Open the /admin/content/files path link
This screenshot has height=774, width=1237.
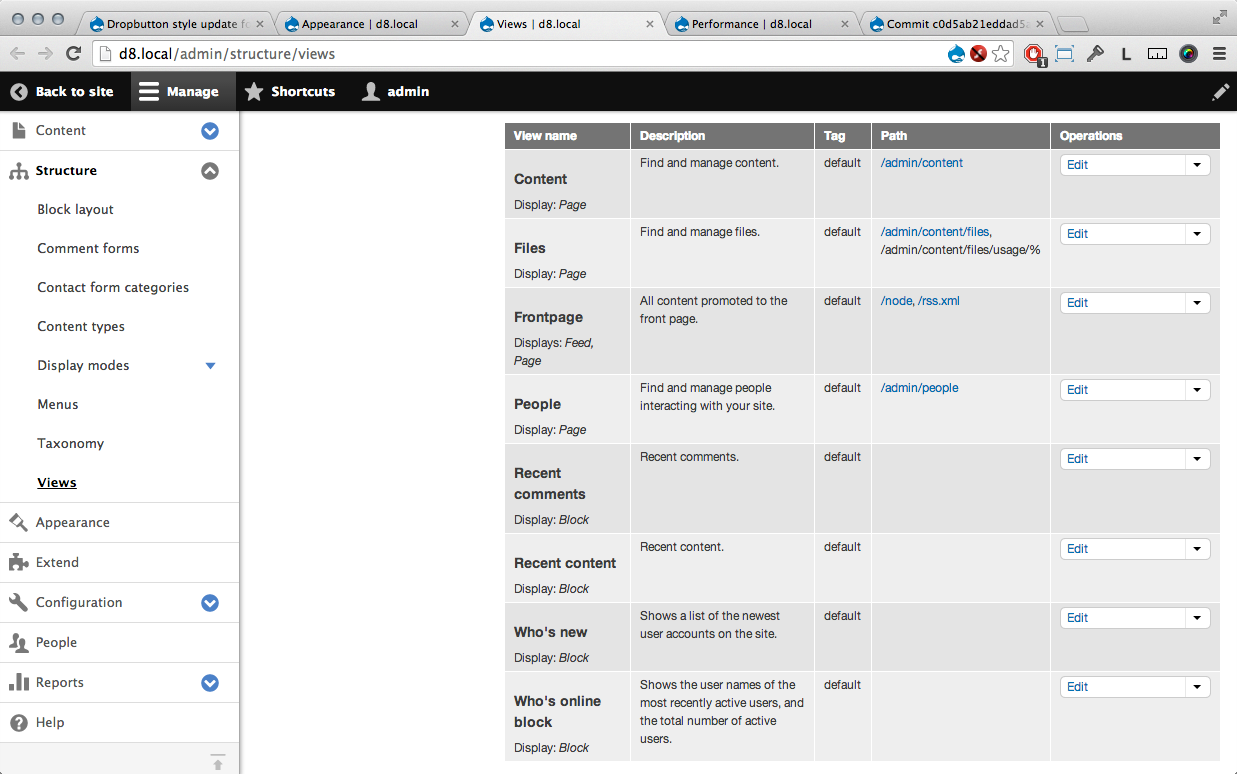pyautogui.click(x=935, y=232)
